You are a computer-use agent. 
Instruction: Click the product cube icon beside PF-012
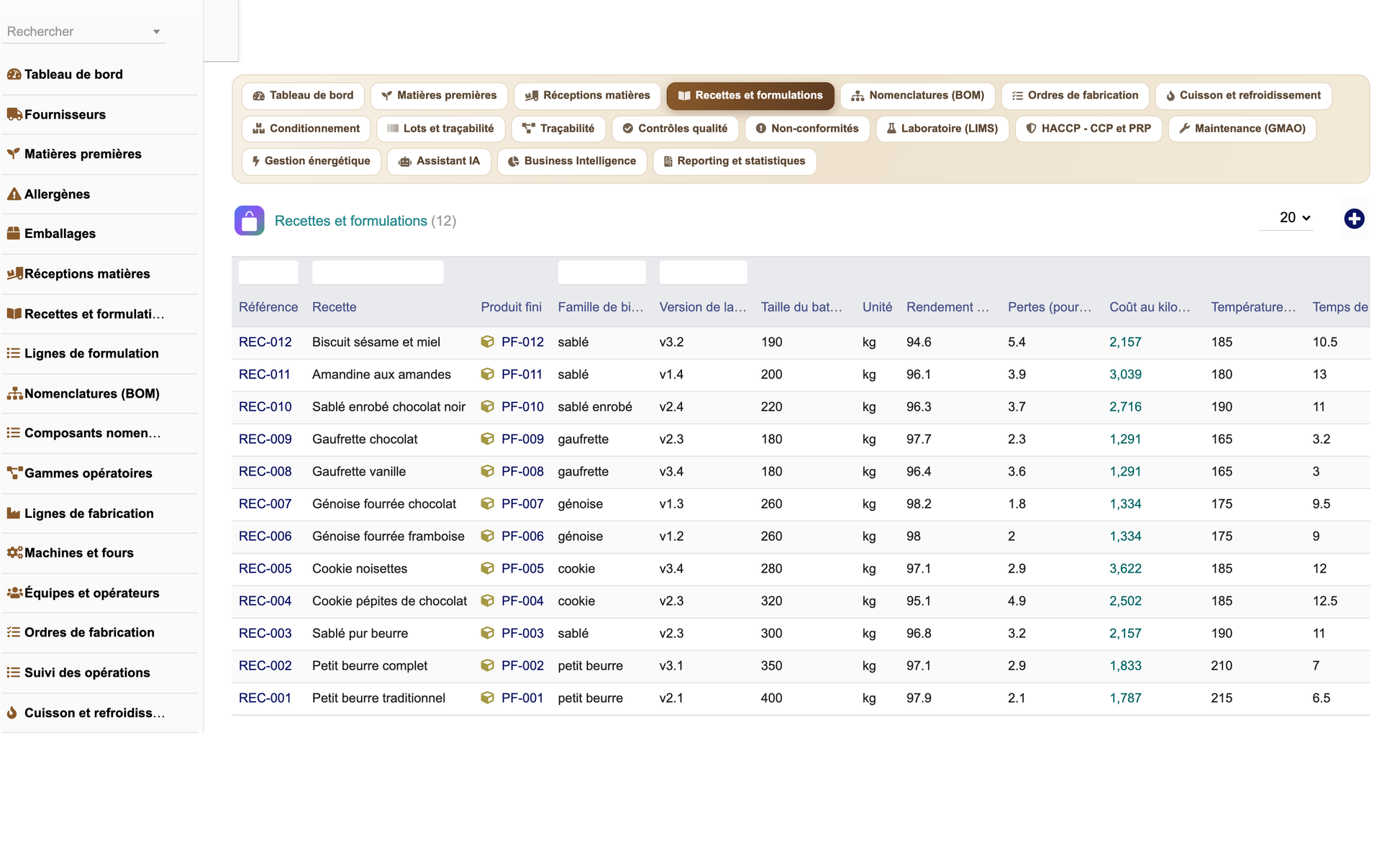(x=488, y=342)
